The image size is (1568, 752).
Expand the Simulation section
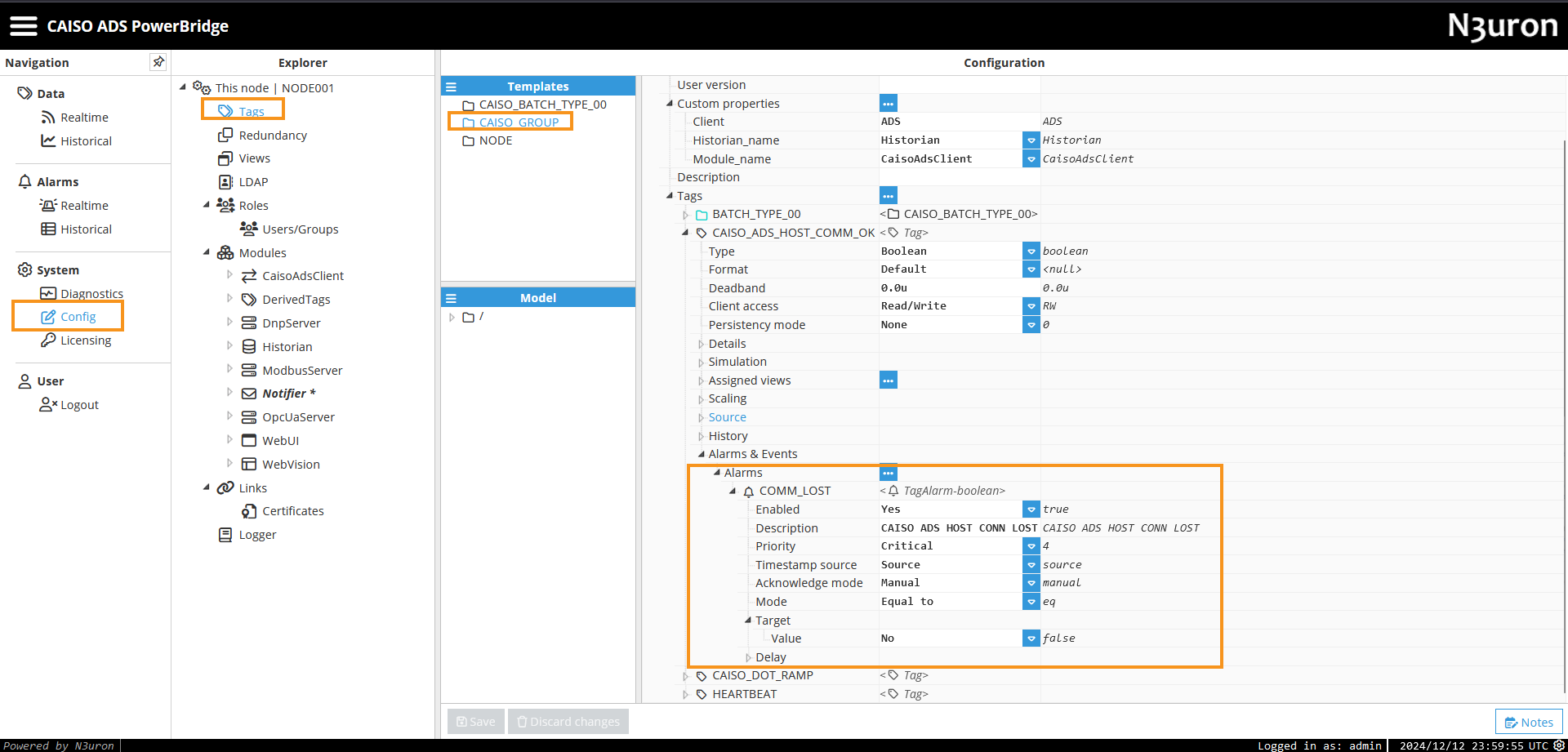click(x=701, y=363)
